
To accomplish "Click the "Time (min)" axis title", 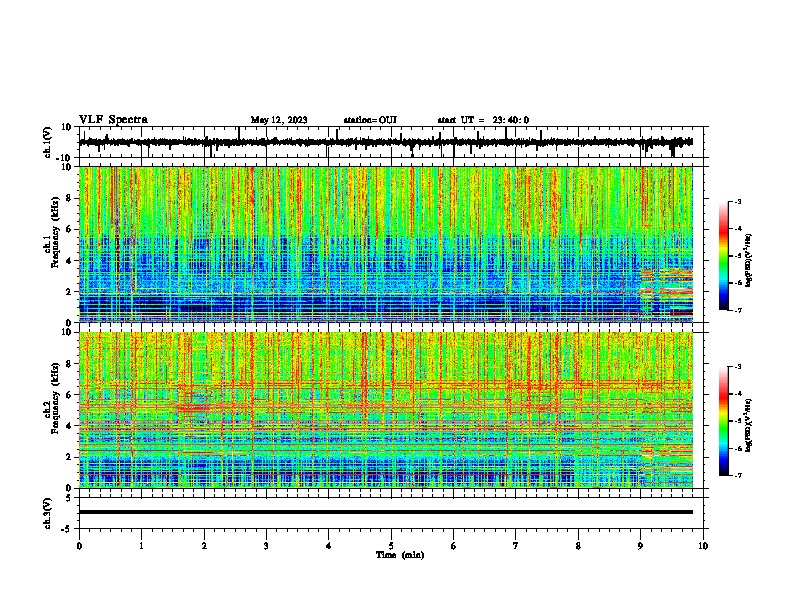I will (x=400, y=555).
